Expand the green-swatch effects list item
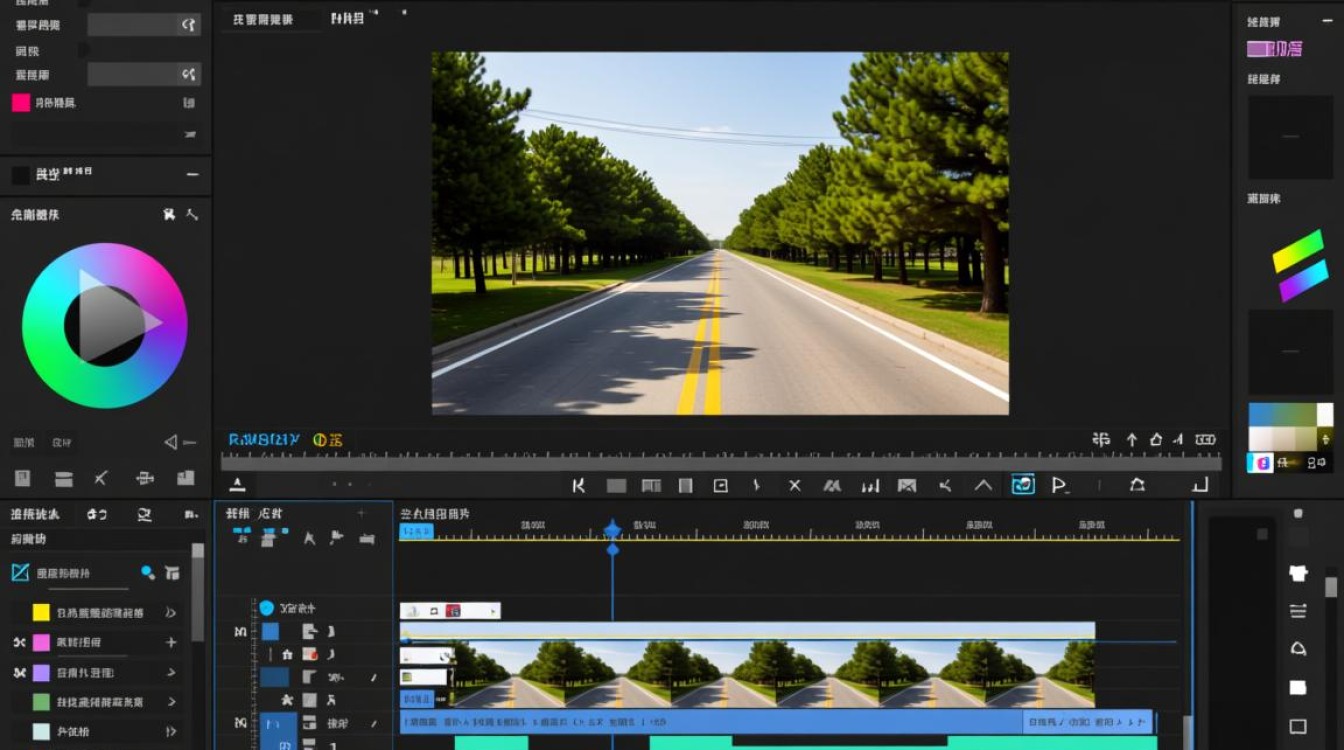The width and height of the screenshot is (1344, 750). pos(171,702)
